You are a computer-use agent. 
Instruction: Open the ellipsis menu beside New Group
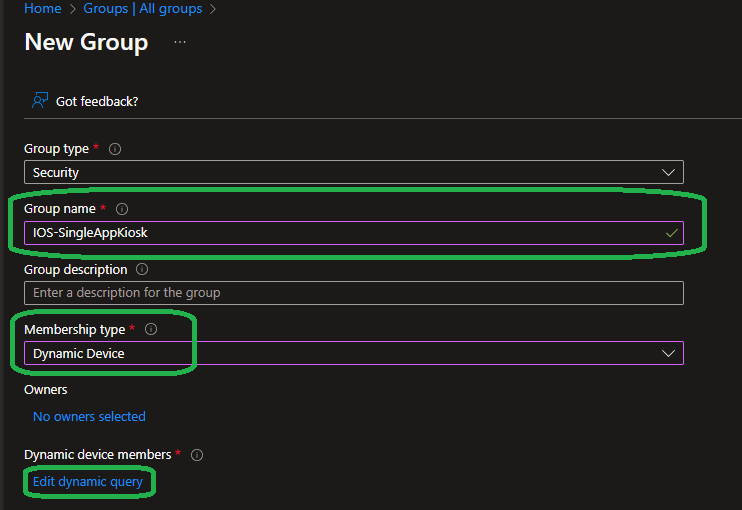click(180, 42)
